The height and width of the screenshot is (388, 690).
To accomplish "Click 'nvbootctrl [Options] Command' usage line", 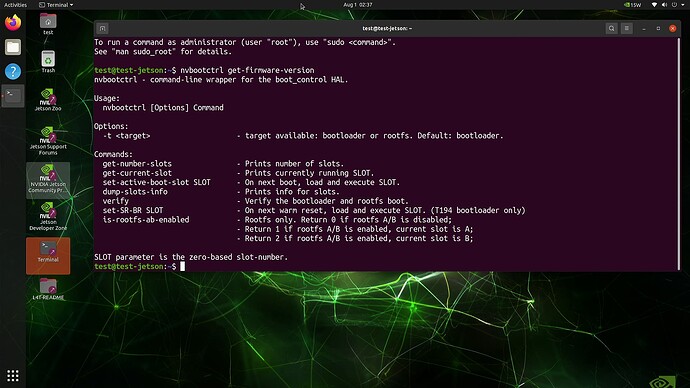I will 163,108.
